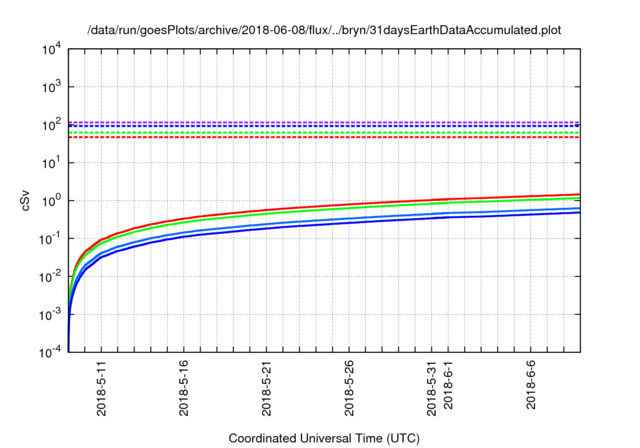Click the 10^-1 y-axis tick label

(51, 239)
